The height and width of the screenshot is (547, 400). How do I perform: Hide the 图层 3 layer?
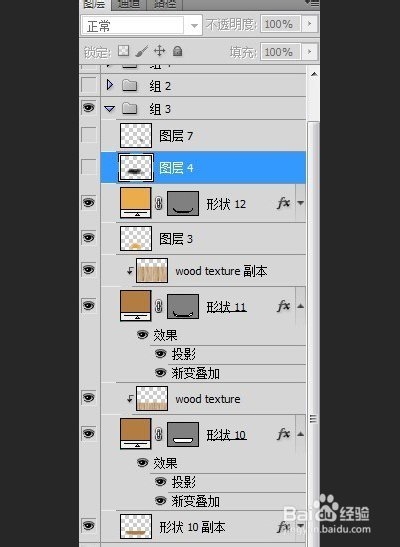point(89,238)
